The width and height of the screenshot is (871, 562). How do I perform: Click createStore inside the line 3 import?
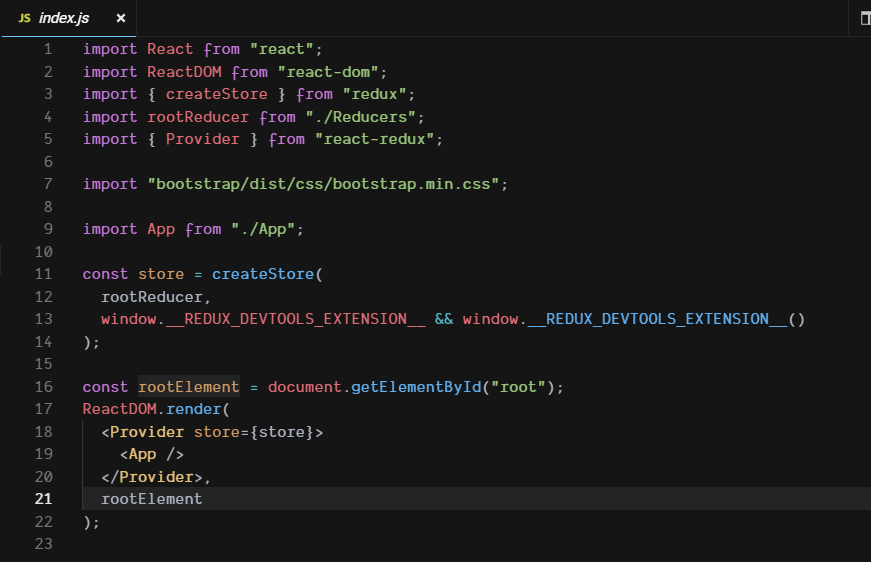point(217,94)
